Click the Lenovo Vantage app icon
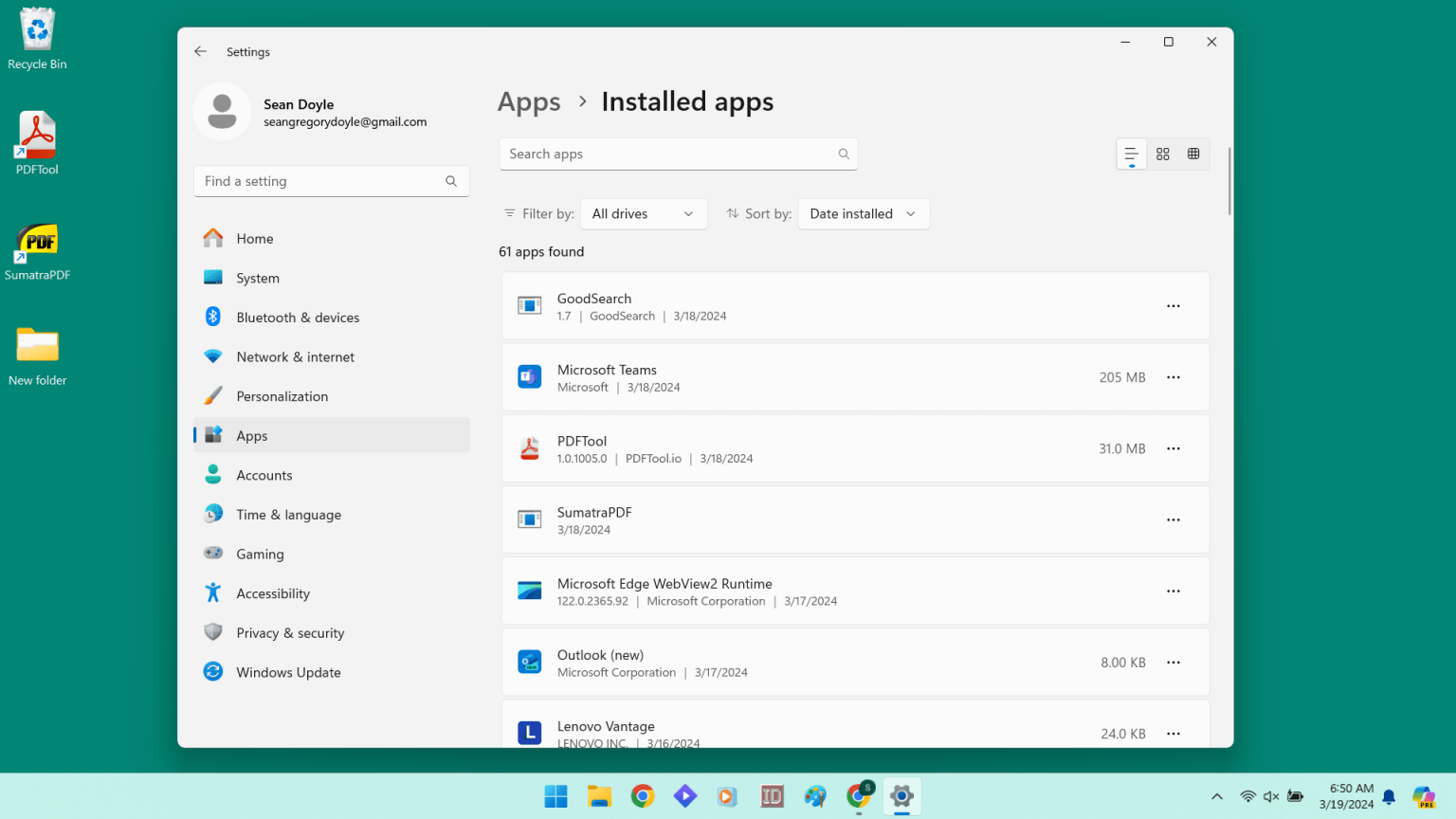Viewport: 1456px width, 819px height. pyautogui.click(x=530, y=733)
